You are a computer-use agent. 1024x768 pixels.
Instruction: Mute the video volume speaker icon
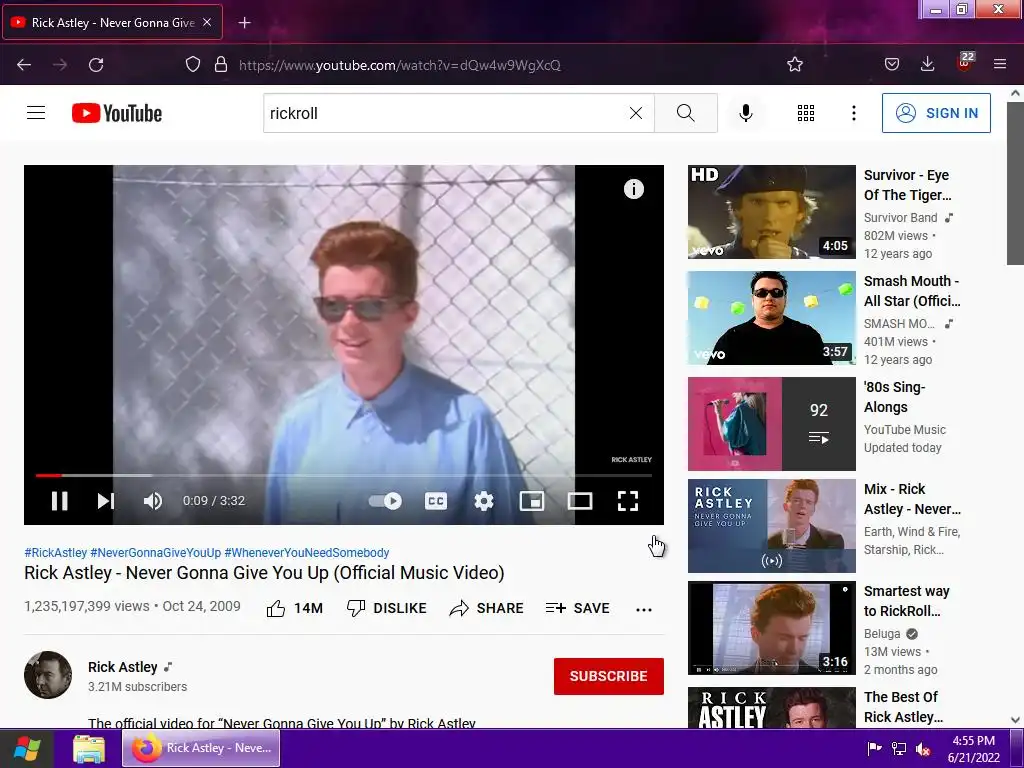point(153,501)
